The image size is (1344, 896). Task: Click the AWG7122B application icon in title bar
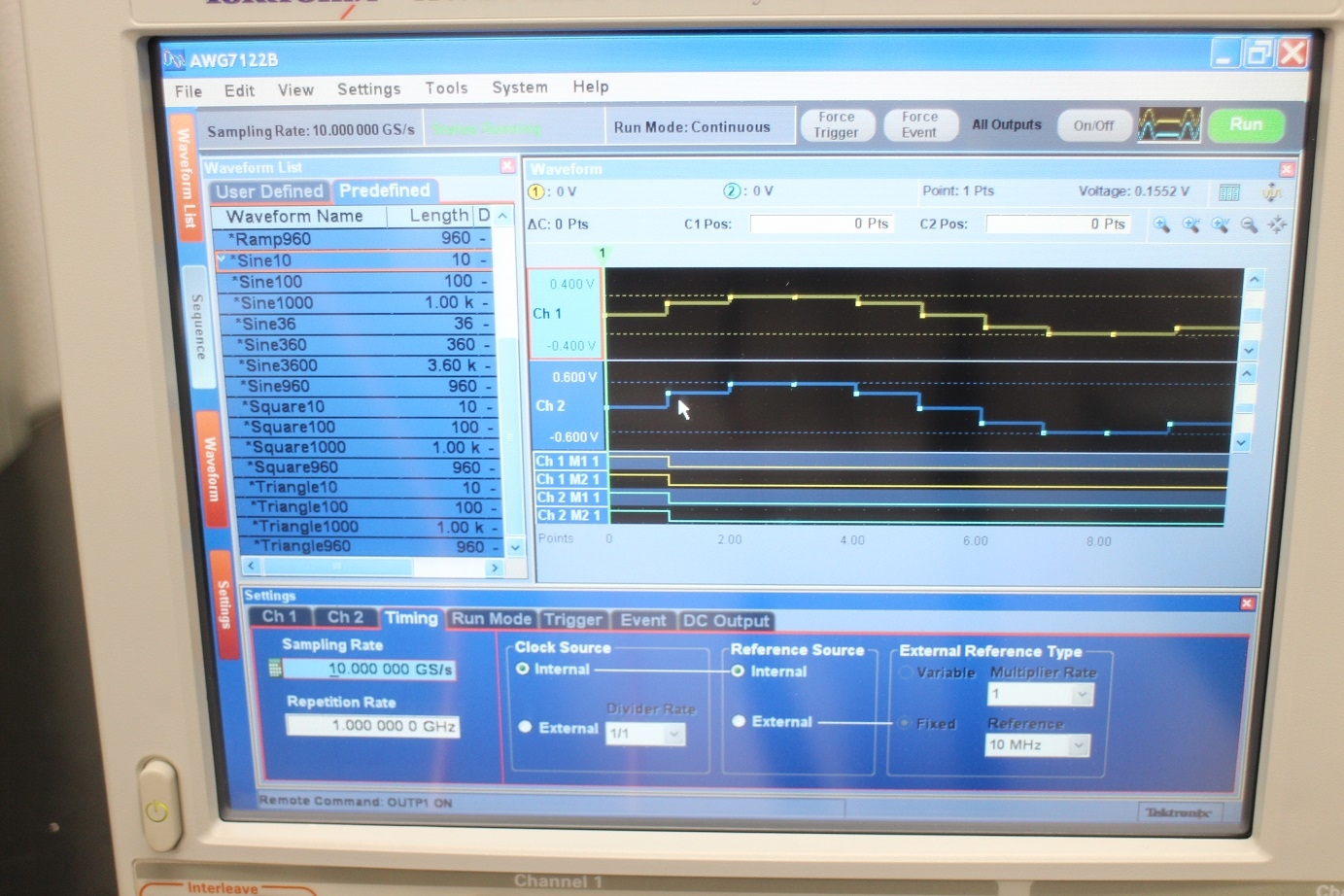174,59
